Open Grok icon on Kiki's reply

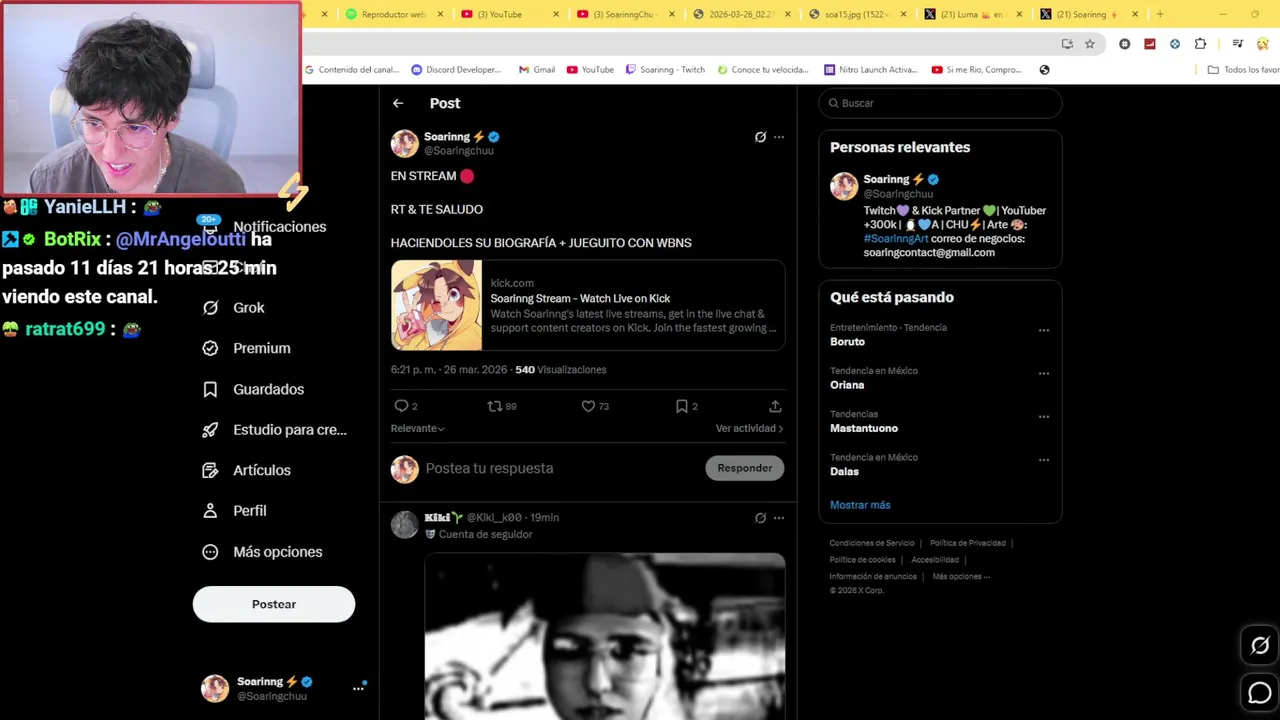(x=760, y=518)
